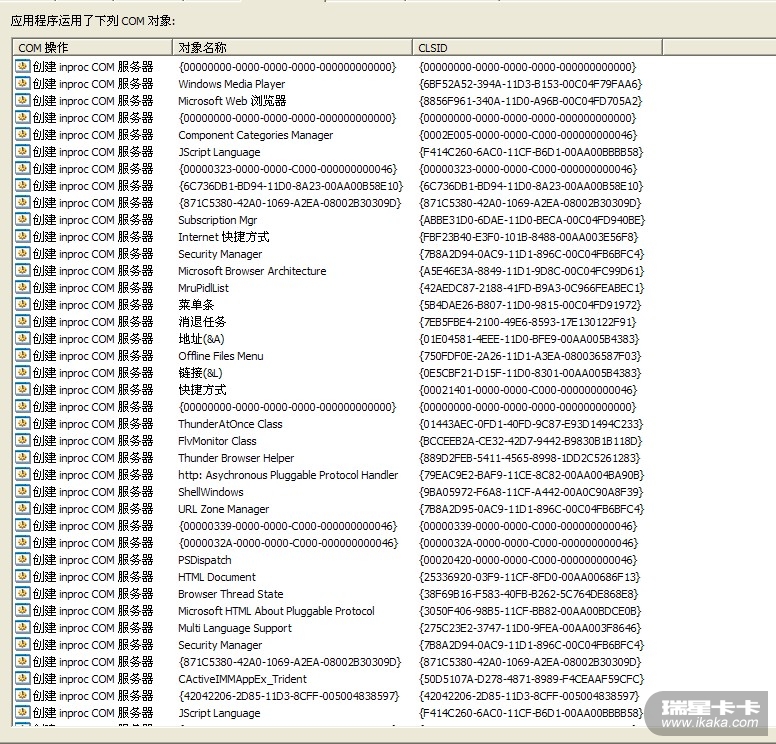Sort by the CLSID column header
The height and width of the screenshot is (744, 776).
537,48
